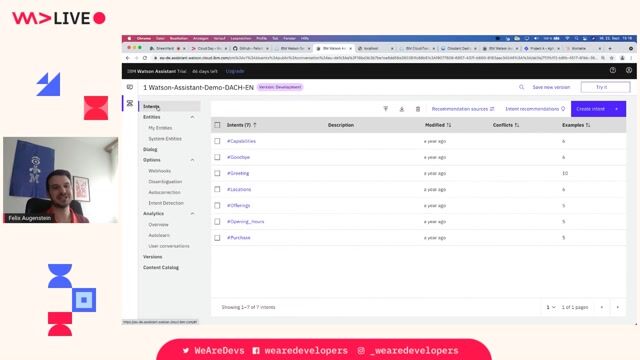The width and height of the screenshot is (640, 360).
Task: Open the page number dropdown in pagination
Action: pos(551,307)
